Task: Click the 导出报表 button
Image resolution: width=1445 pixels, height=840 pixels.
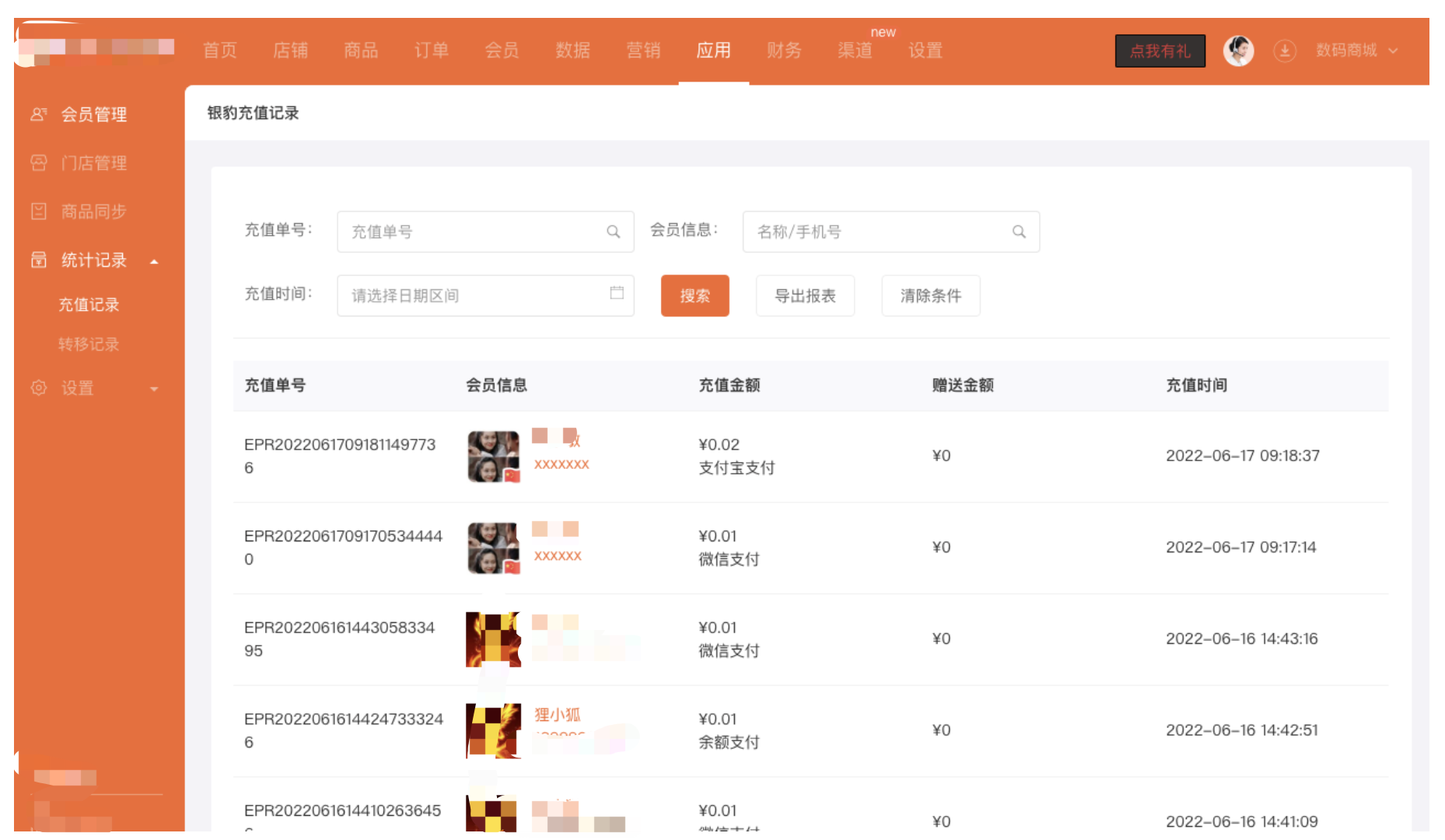Action: tap(805, 296)
